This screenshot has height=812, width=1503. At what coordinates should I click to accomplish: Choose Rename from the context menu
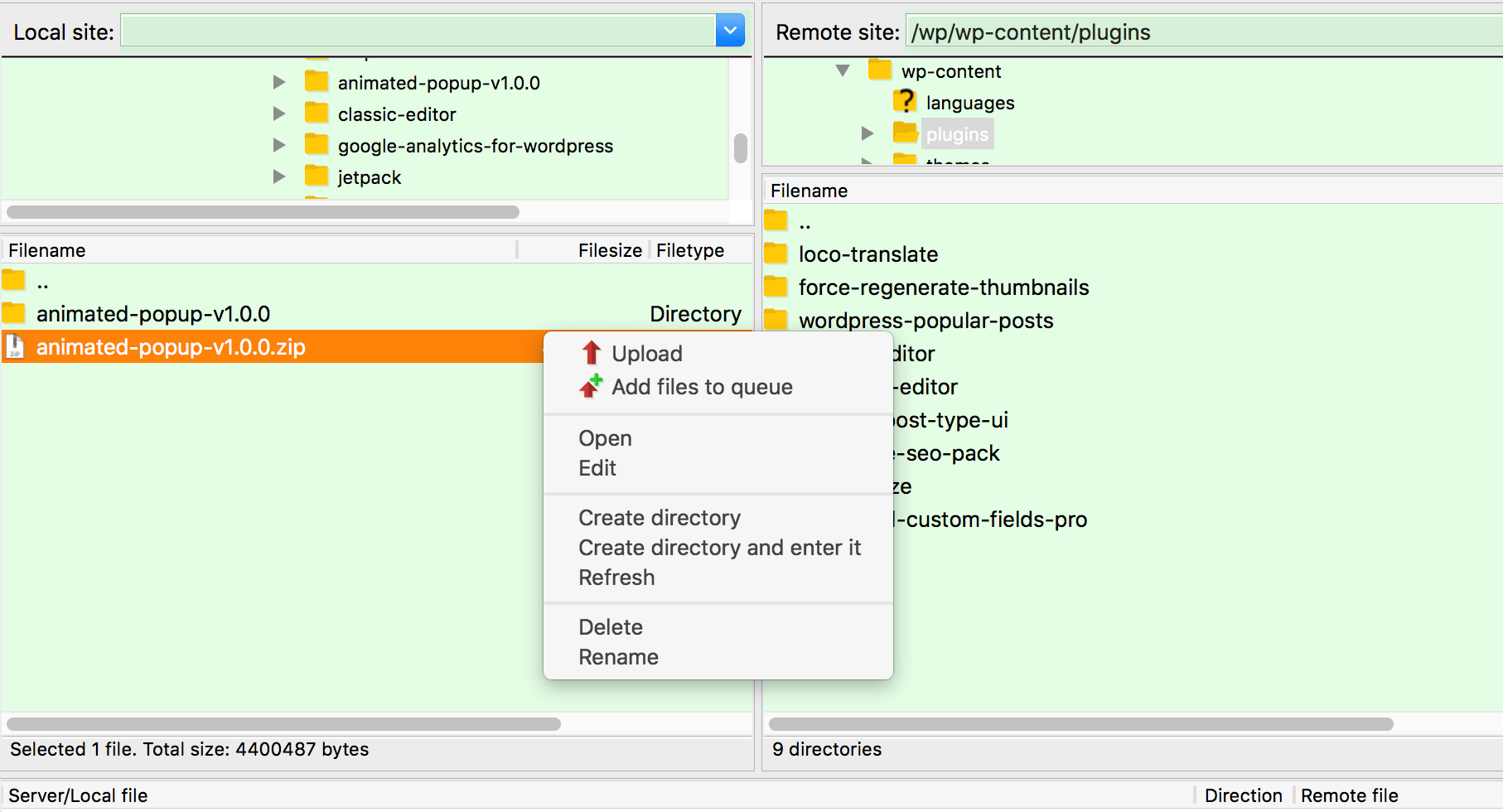618,657
